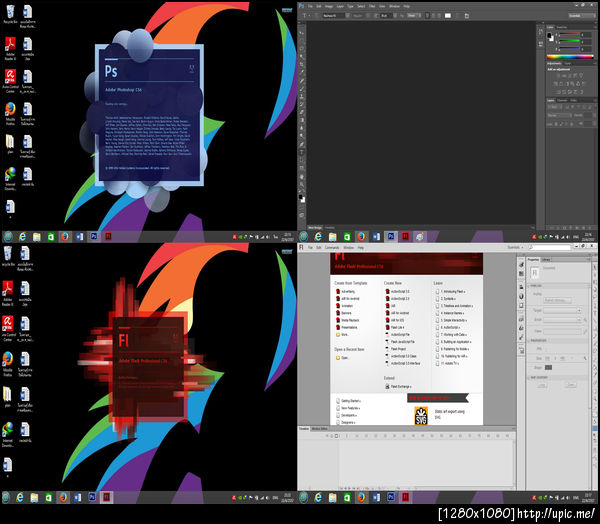Open the collapsed Transform panel icon in Flash
600x524 pixels.
[x=521, y=305]
